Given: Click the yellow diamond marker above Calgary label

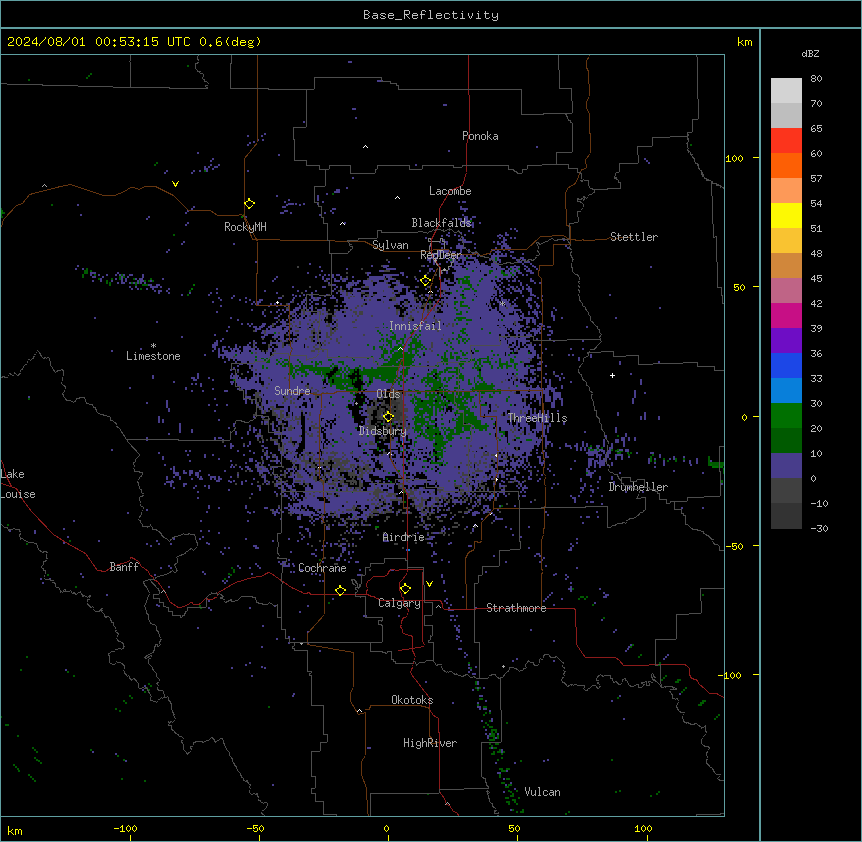Looking at the screenshot, I should point(405,589).
